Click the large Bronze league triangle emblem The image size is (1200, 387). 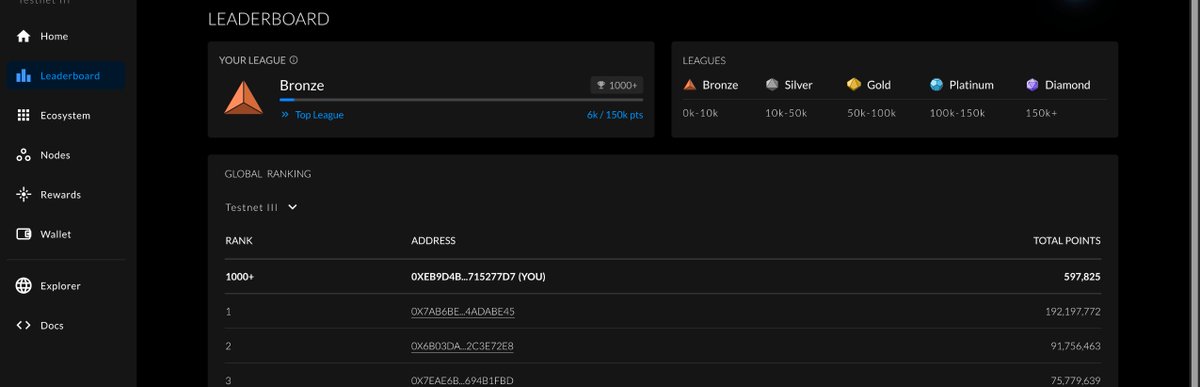tap(243, 98)
